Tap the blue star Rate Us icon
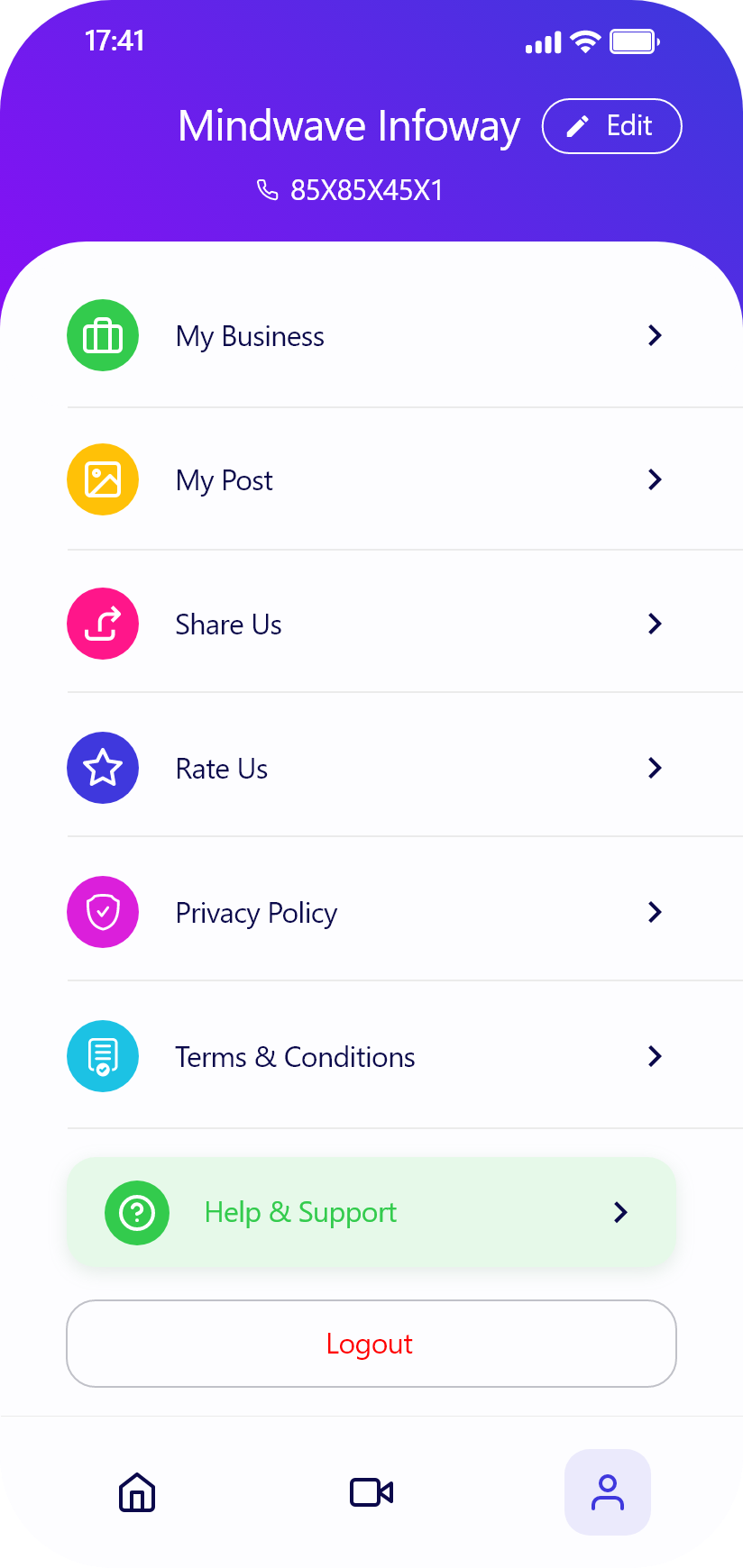The image size is (743, 1568). (x=103, y=768)
